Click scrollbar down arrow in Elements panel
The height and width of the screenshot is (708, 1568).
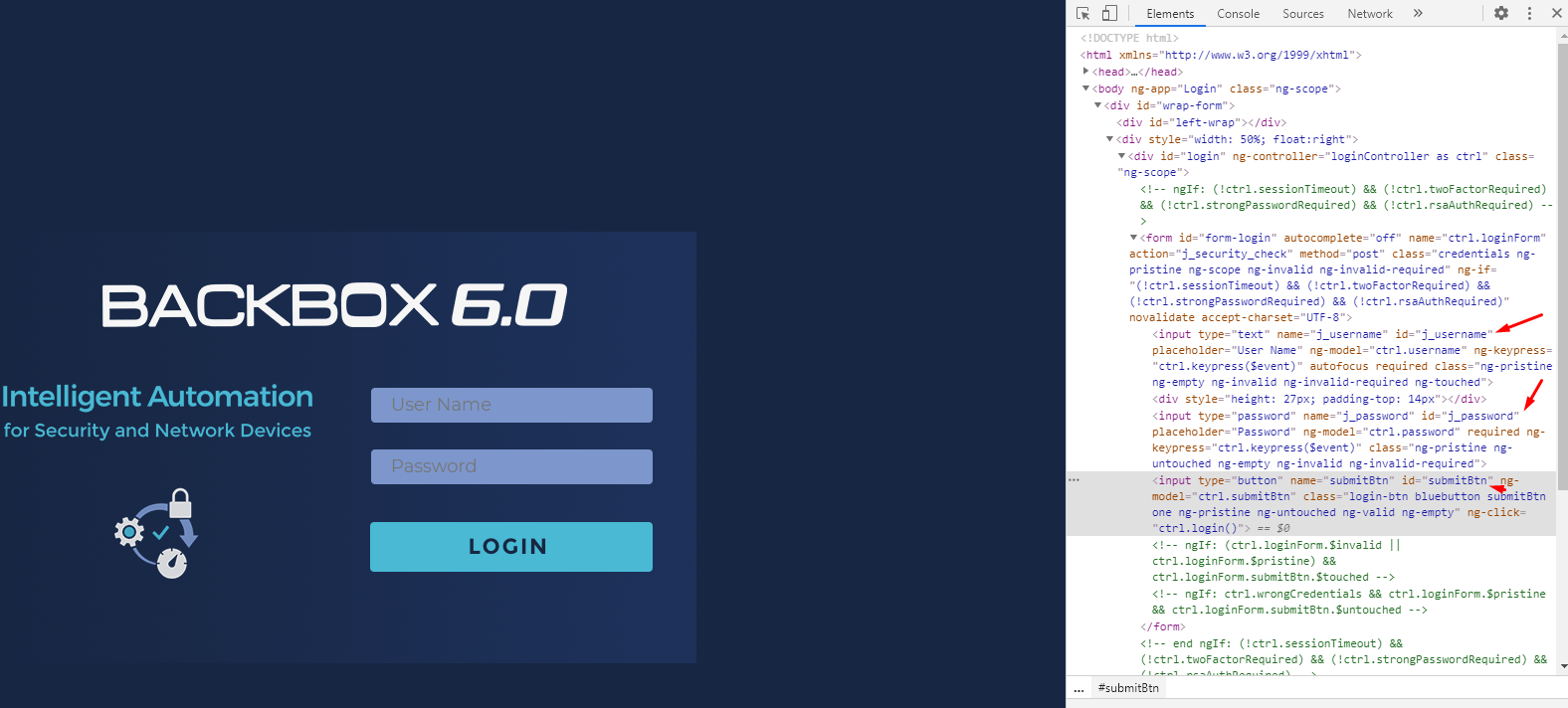1562,666
